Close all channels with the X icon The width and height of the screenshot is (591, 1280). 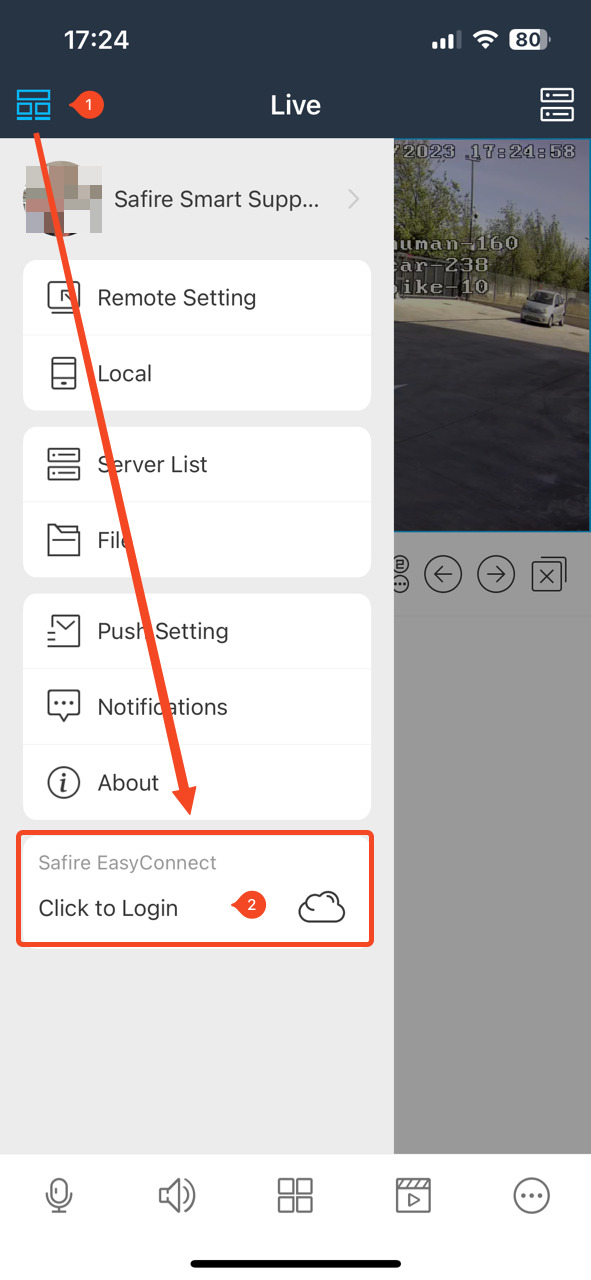click(548, 575)
